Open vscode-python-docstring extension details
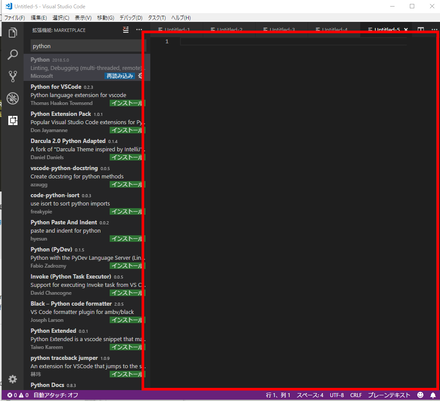This screenshot has height=401, width=440. coord(87,176)
